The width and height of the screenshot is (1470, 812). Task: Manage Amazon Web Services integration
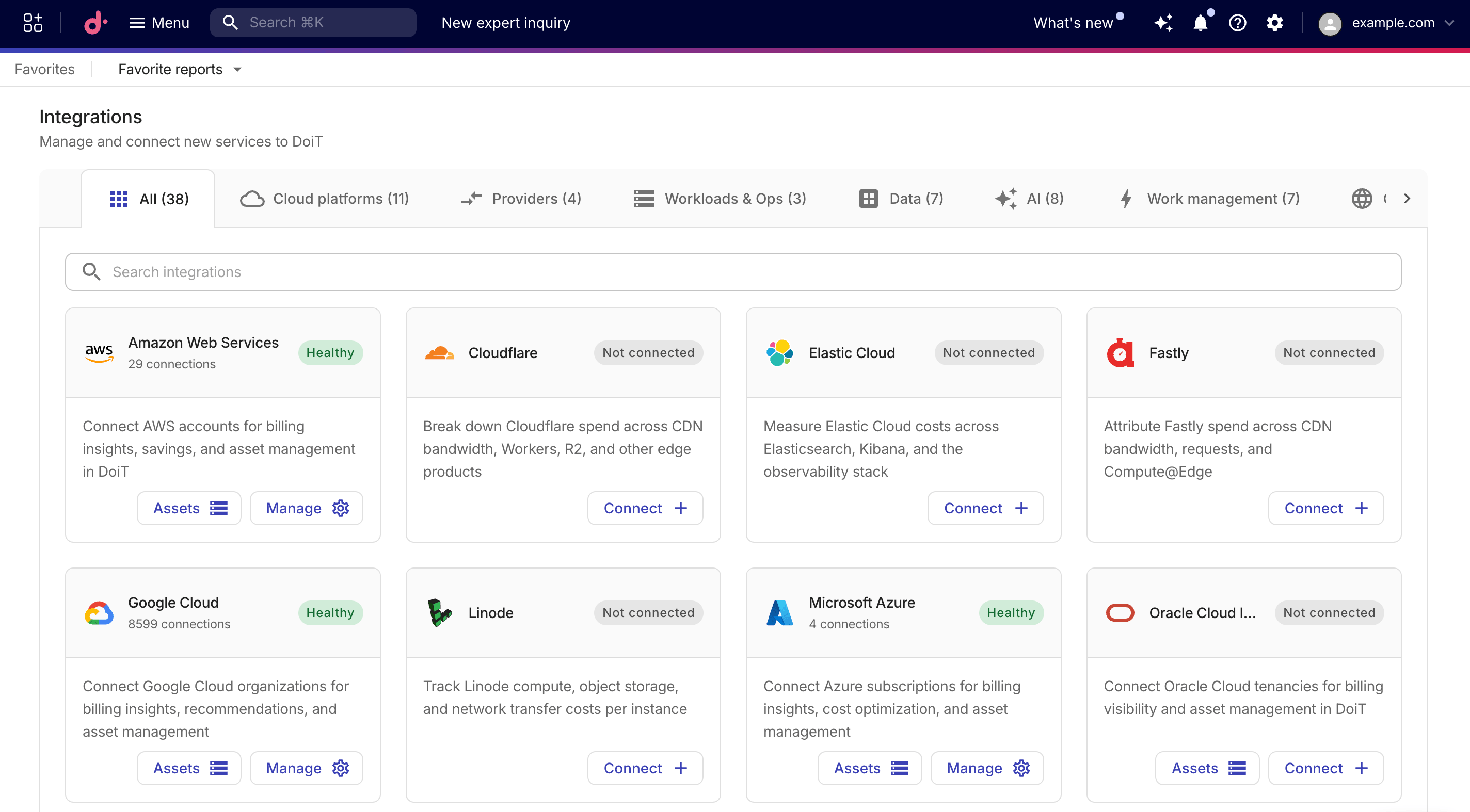click(x=307, y=508)
